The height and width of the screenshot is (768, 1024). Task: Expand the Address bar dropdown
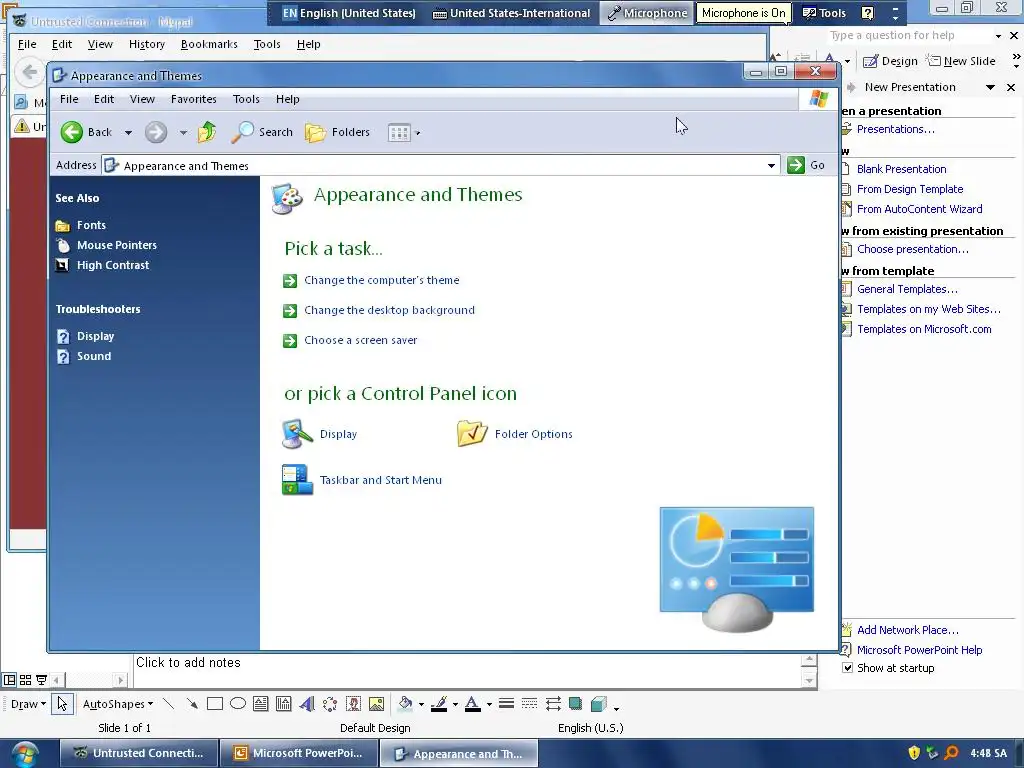click(x=771, y=166)
